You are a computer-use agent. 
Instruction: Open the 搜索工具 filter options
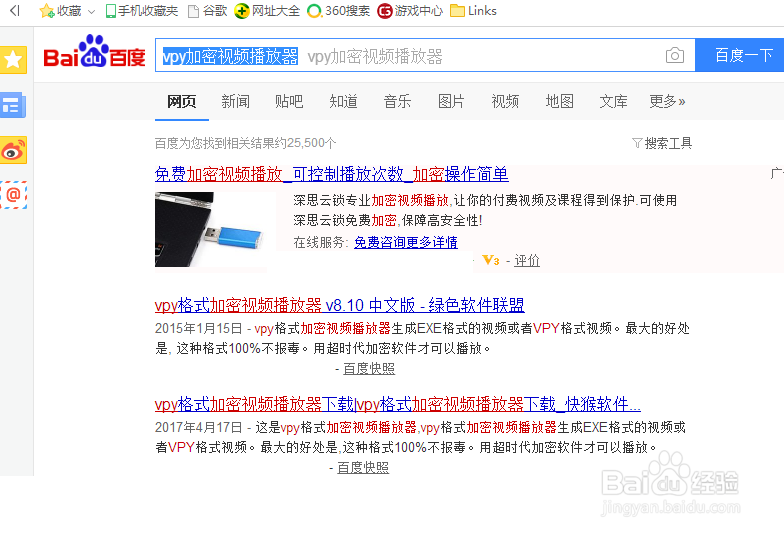click(x=662, y=144)
